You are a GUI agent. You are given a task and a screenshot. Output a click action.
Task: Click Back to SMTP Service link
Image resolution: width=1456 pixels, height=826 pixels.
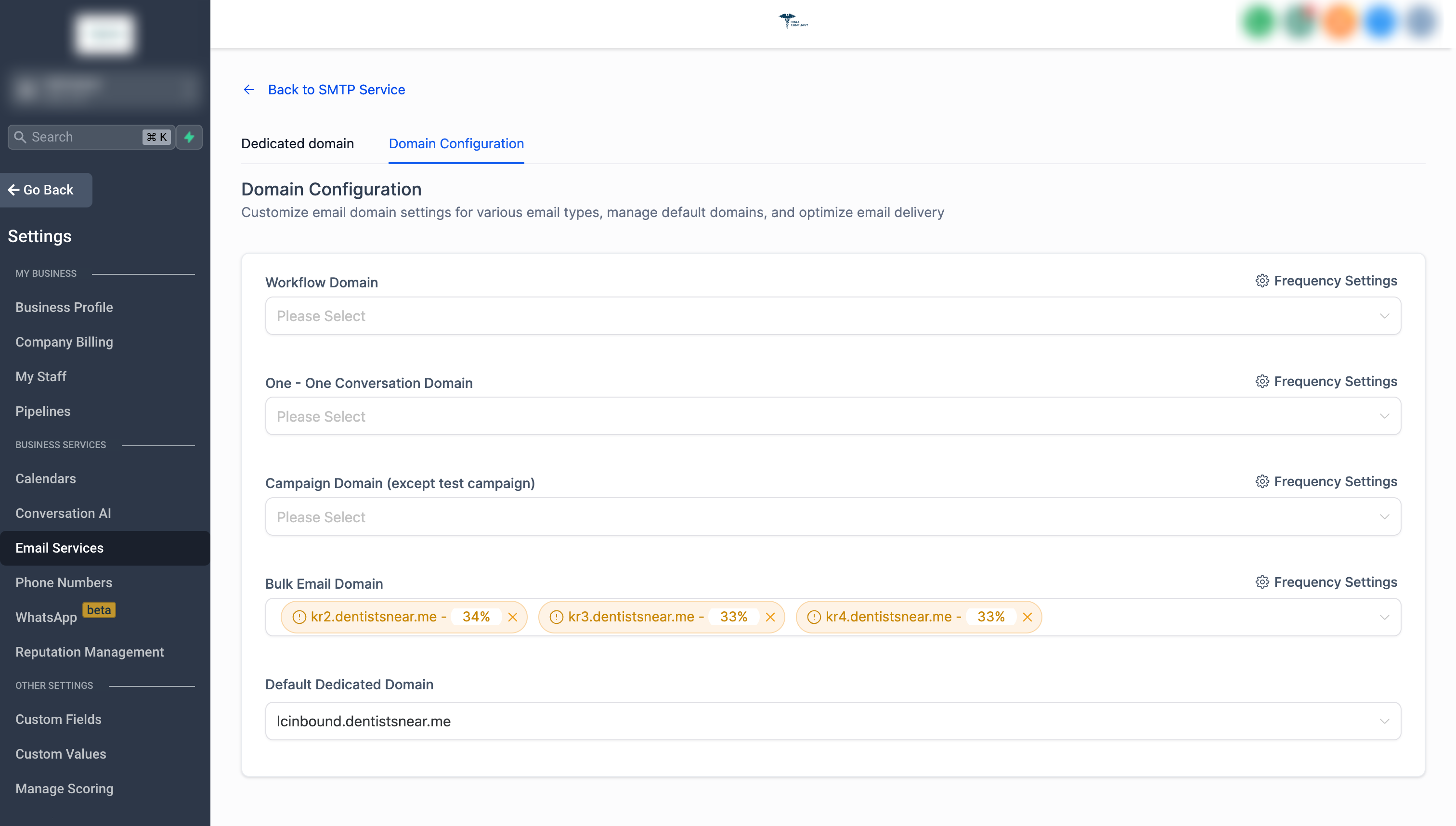(336, 90)
